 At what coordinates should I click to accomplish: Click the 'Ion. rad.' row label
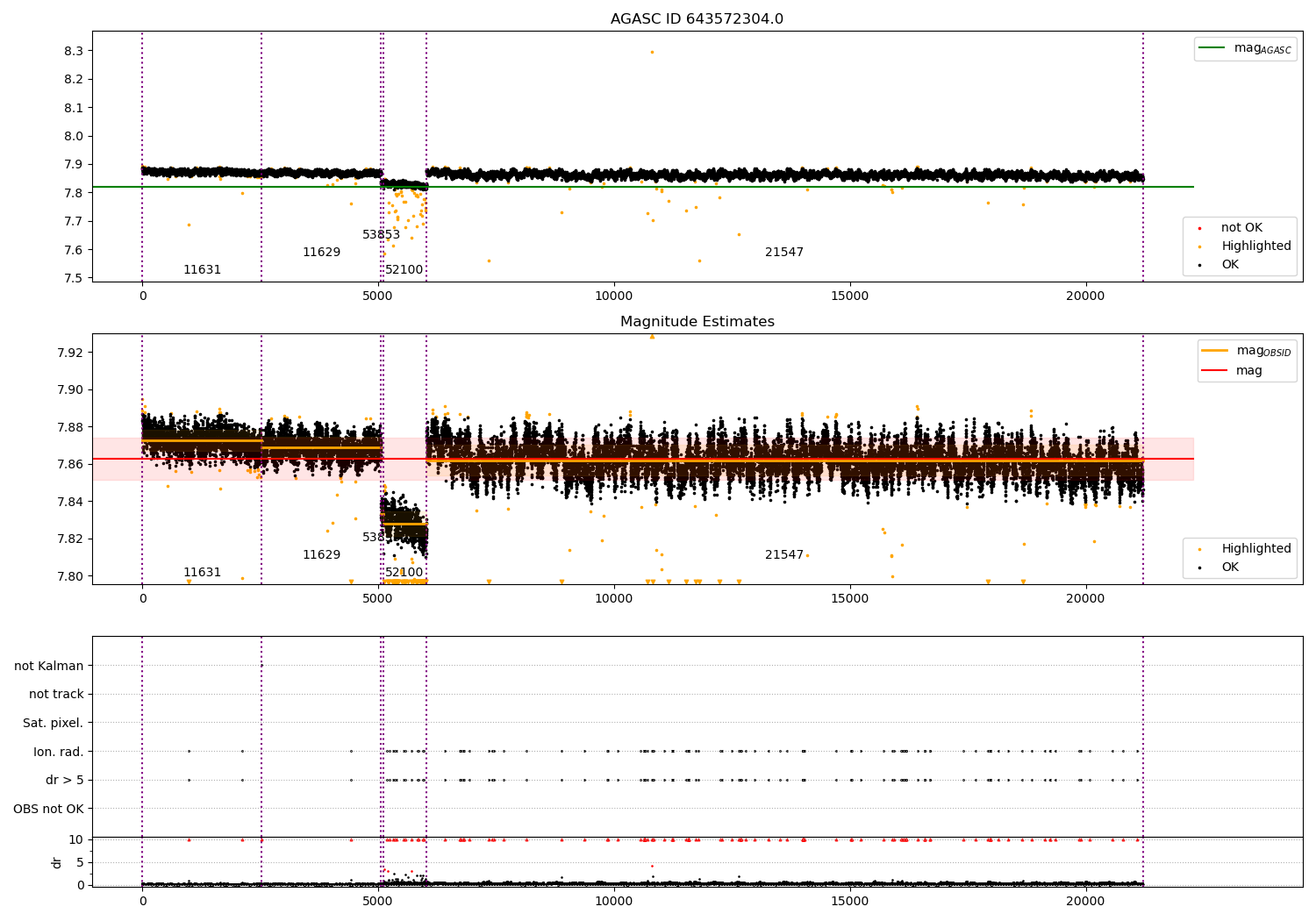coord(59,753)
